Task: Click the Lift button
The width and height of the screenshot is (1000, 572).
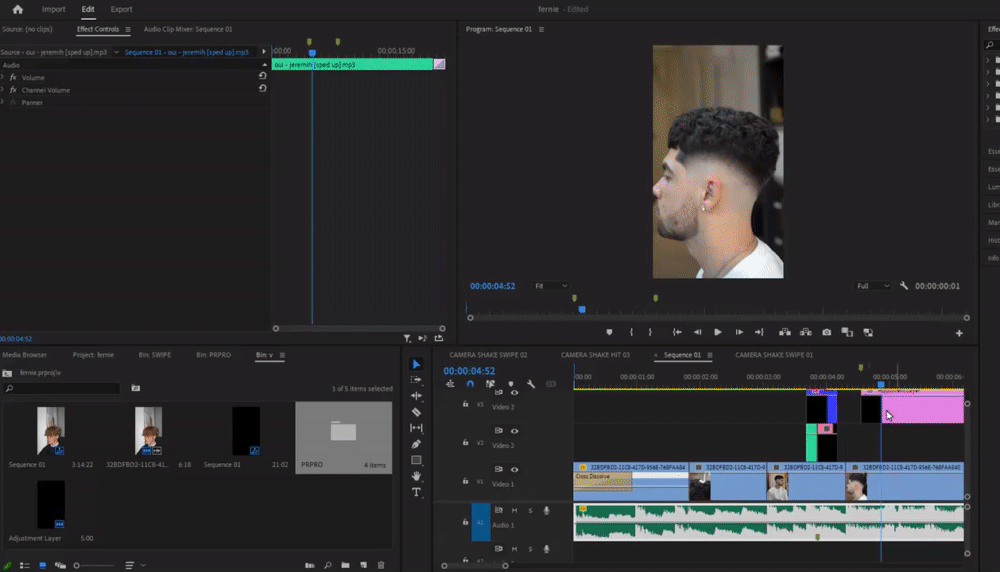Action: coord(785,332)
